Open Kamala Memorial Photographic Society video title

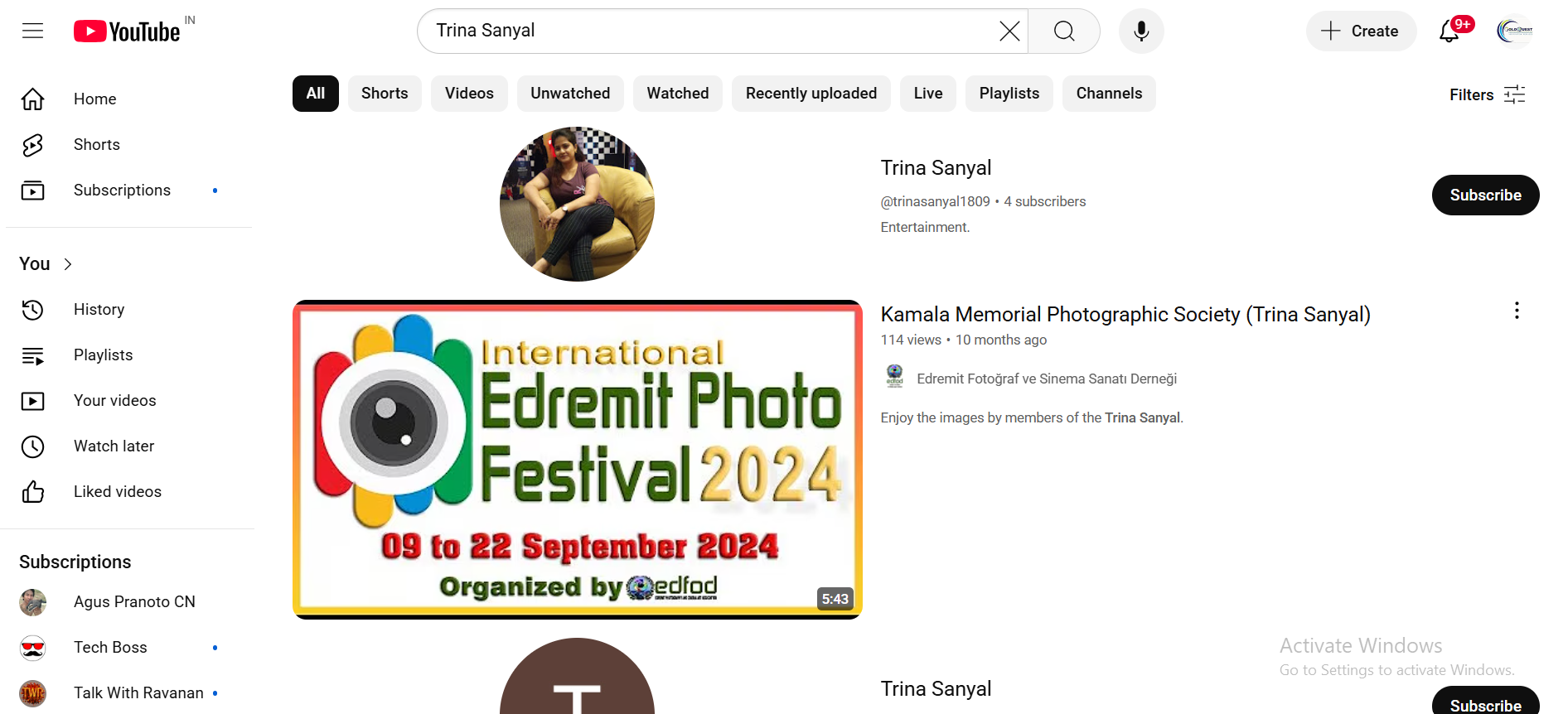click(1125, 315)
